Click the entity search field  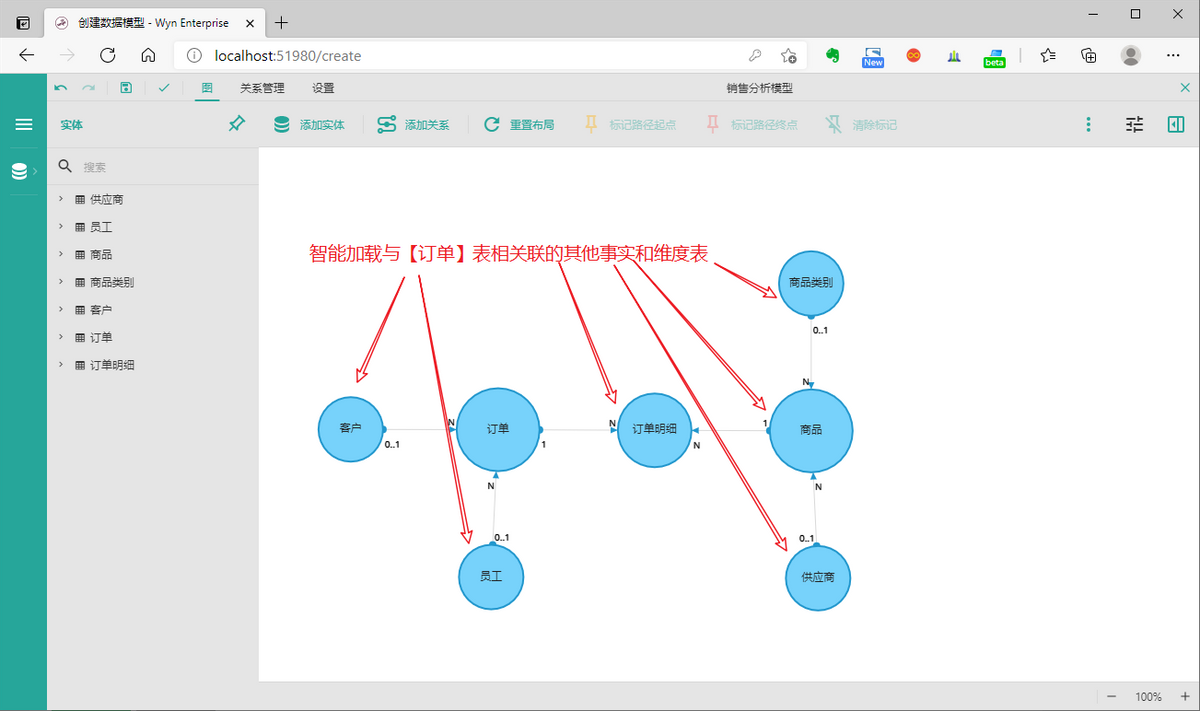pyautogui.click(x=165, y=167)
